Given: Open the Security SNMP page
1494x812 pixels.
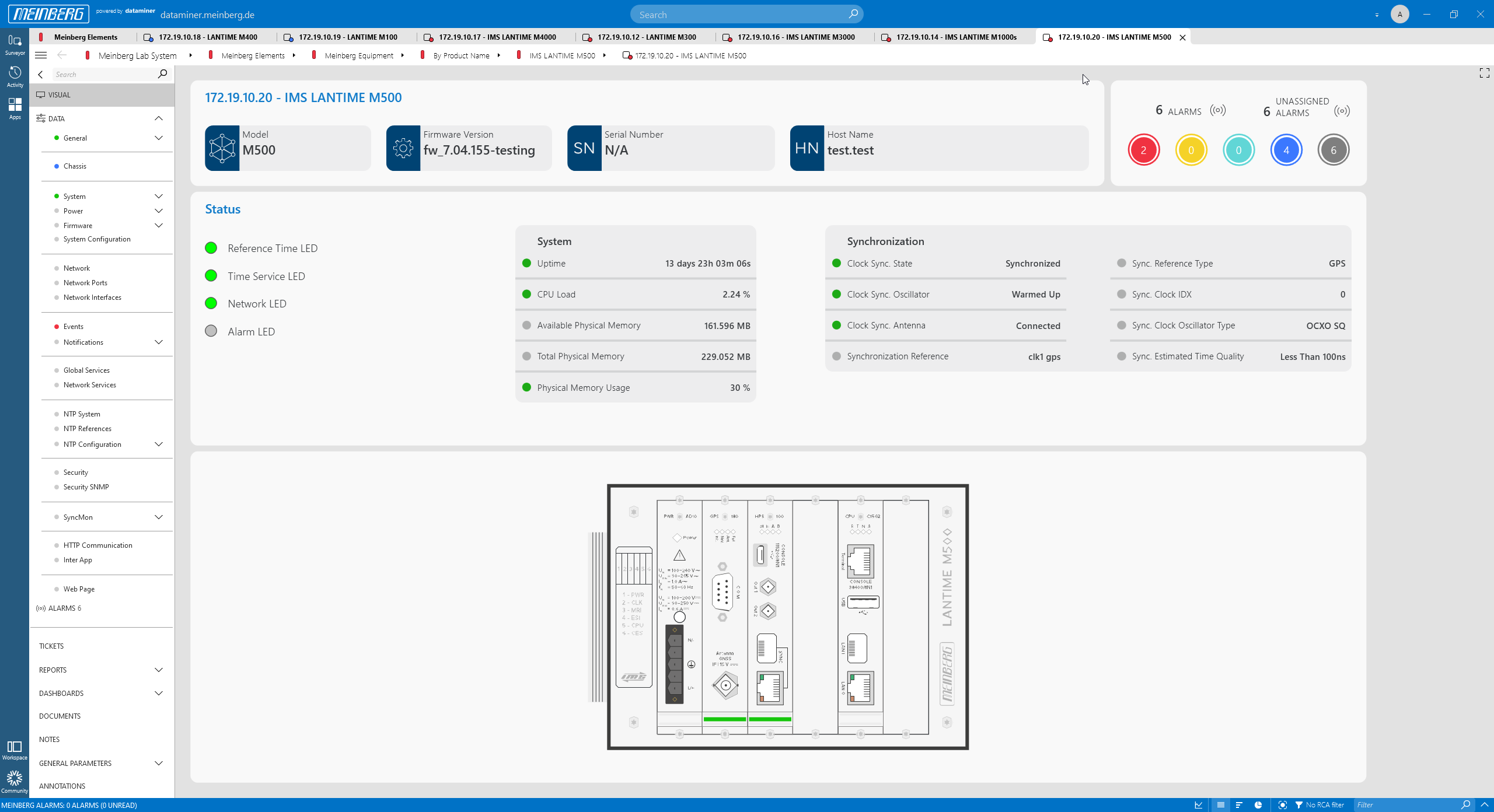Looking at the screenshot, I should (x=86, y=487).
